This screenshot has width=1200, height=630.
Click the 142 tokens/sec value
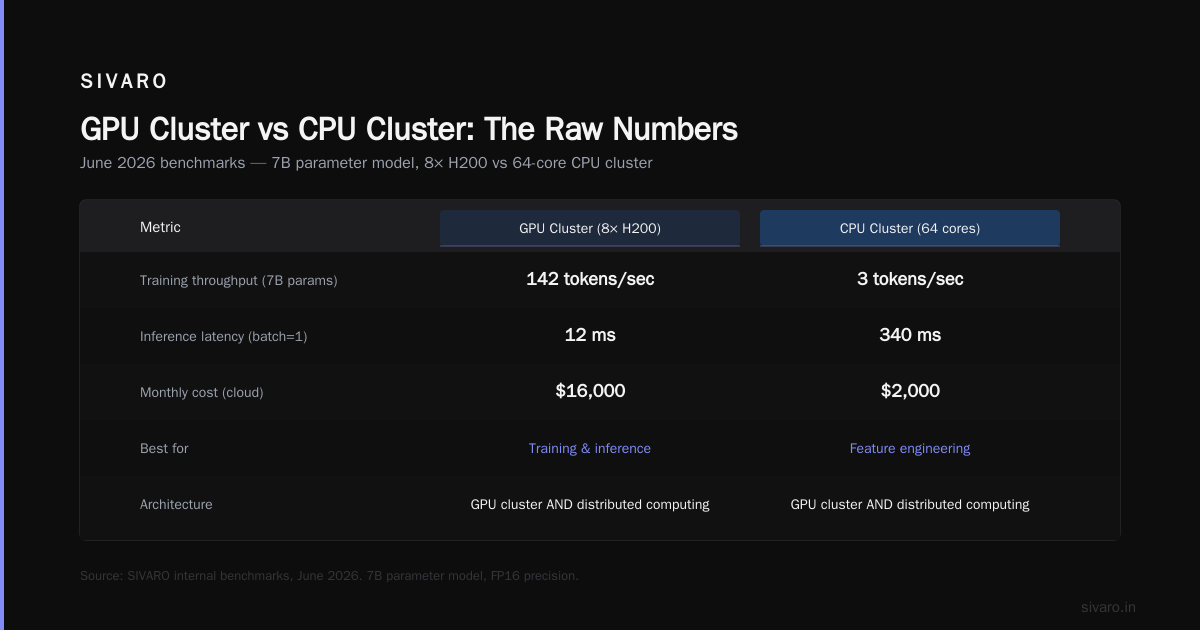tap(590, 279)
